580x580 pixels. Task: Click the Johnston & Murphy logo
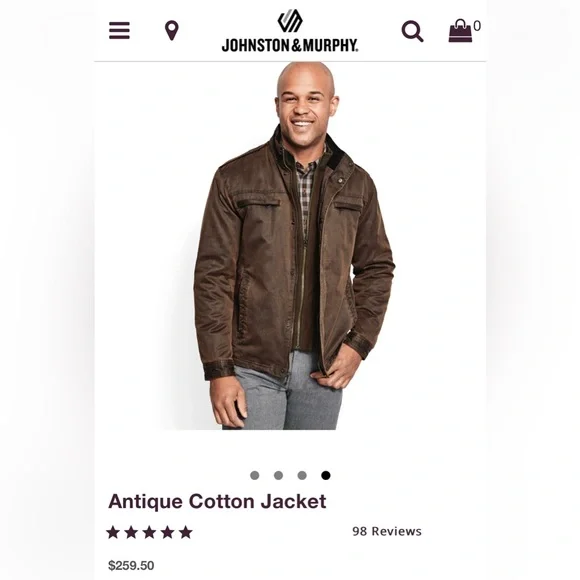(x=290, y=31)
